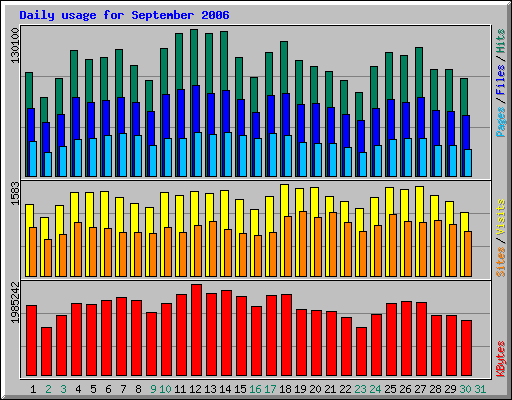Click the red KBytes bar for day 23

361,352
